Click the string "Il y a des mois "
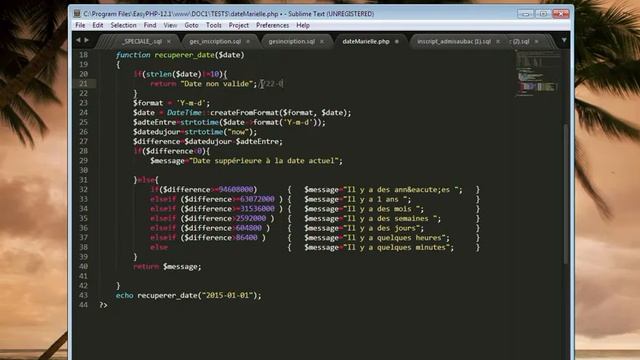640x360 pixels. pos(382,209)
